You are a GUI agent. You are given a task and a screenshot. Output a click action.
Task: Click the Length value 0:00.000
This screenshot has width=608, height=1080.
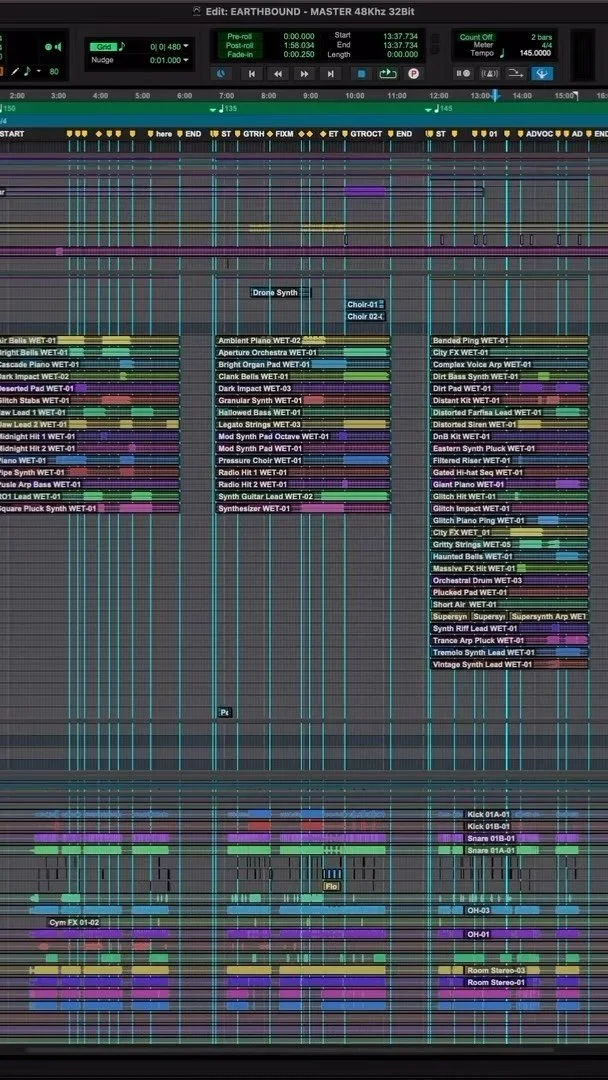[401, 54]
